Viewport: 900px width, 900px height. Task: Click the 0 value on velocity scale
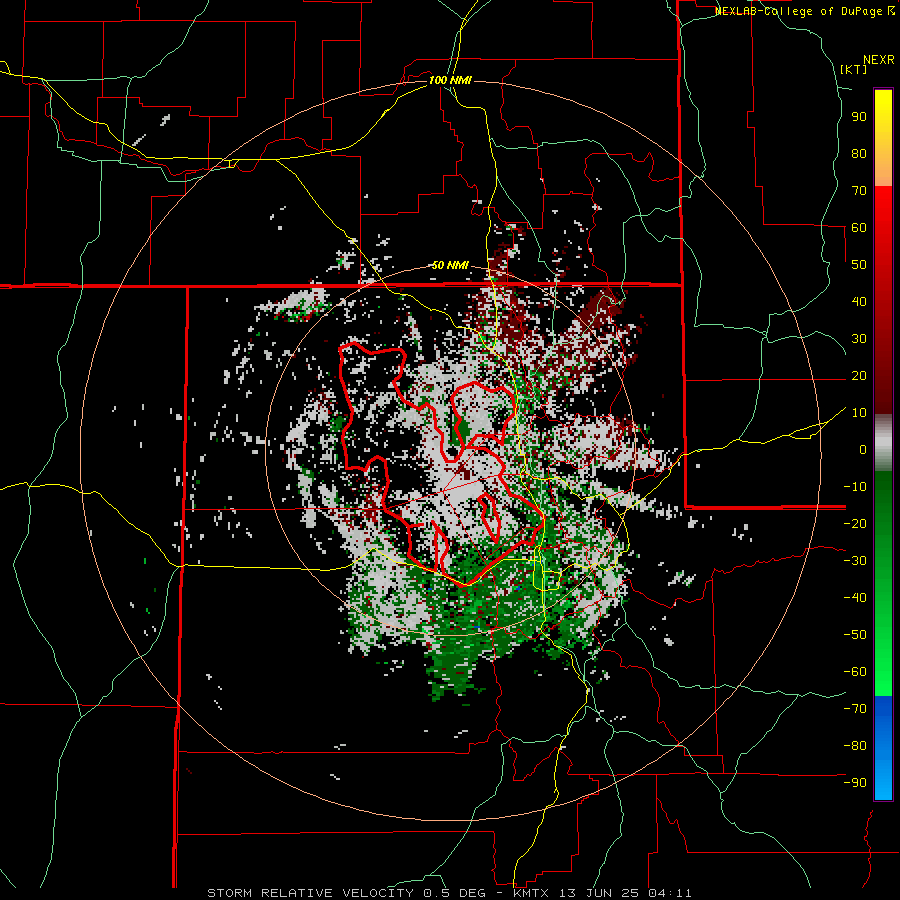[x=863, y=449]
